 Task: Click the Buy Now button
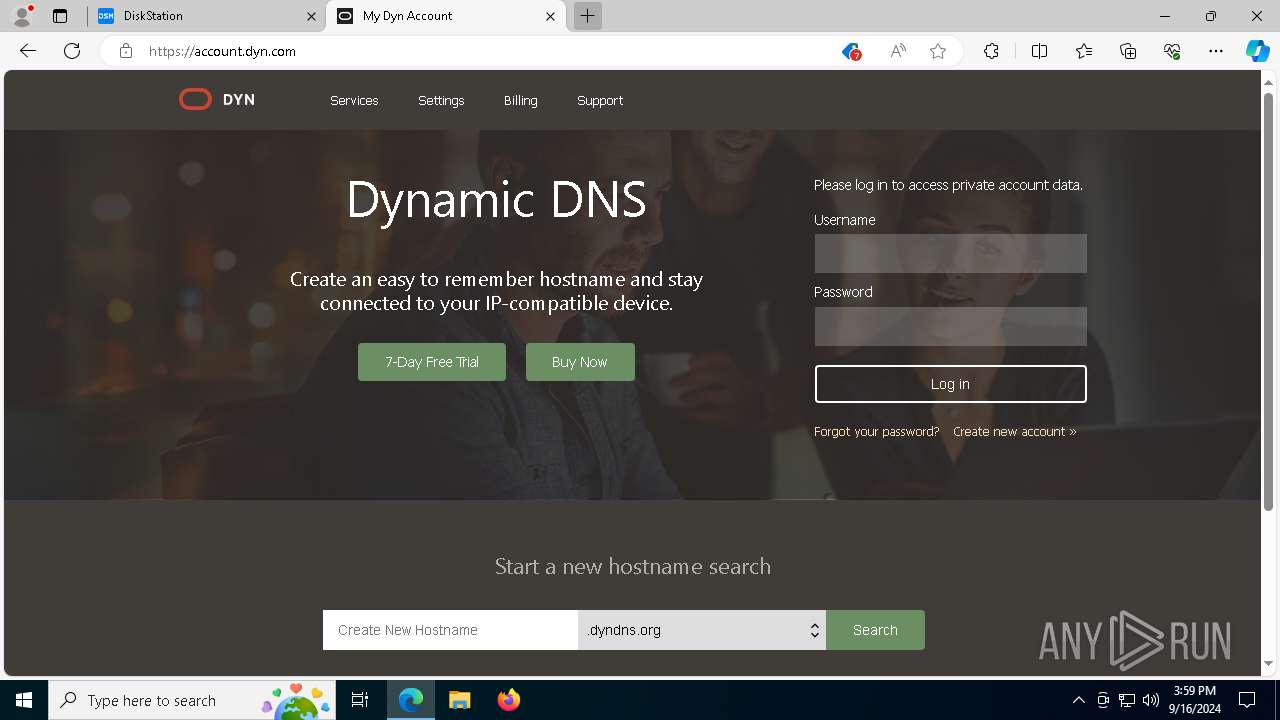[580, 362]
